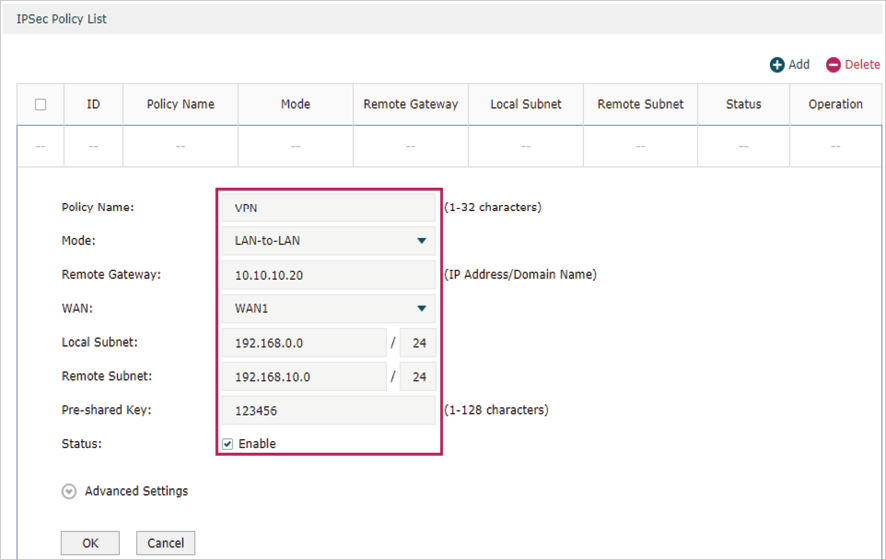
Task: Check the select-all header checkbox
Action: [x=41, y=104]
